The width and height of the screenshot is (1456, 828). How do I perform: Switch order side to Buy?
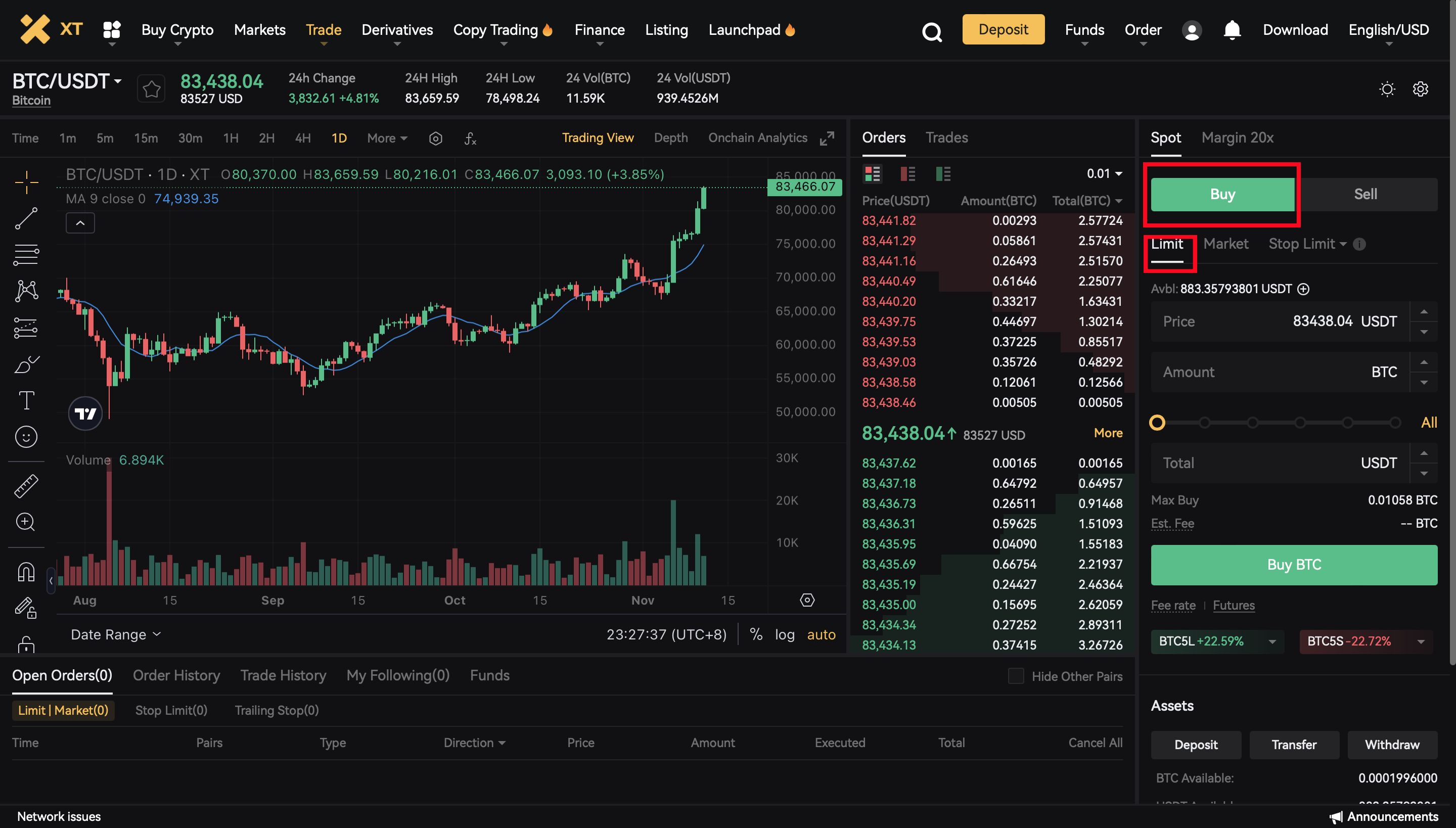1222,195
